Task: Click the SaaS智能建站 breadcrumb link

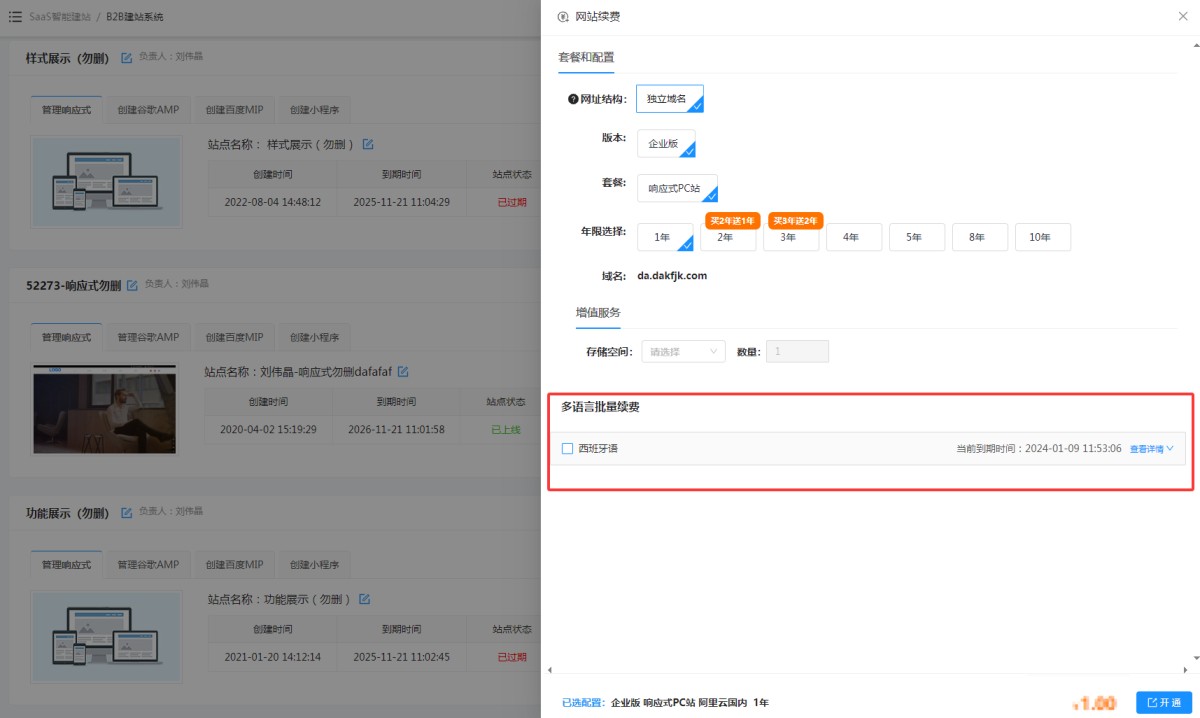Action: 60,17
